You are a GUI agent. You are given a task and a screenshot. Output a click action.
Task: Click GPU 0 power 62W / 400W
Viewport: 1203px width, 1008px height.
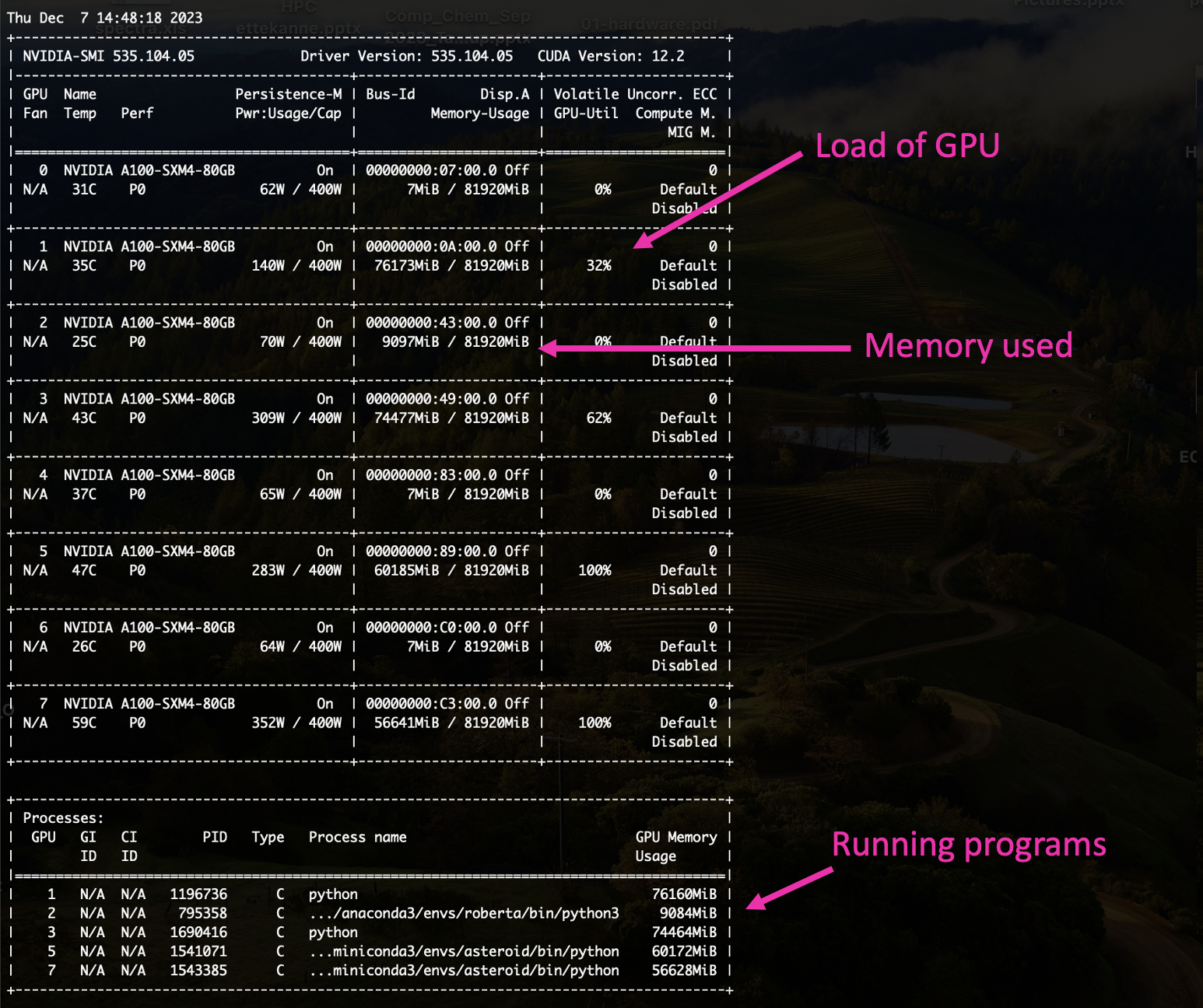pyautogui.click(x=300, y=189)
